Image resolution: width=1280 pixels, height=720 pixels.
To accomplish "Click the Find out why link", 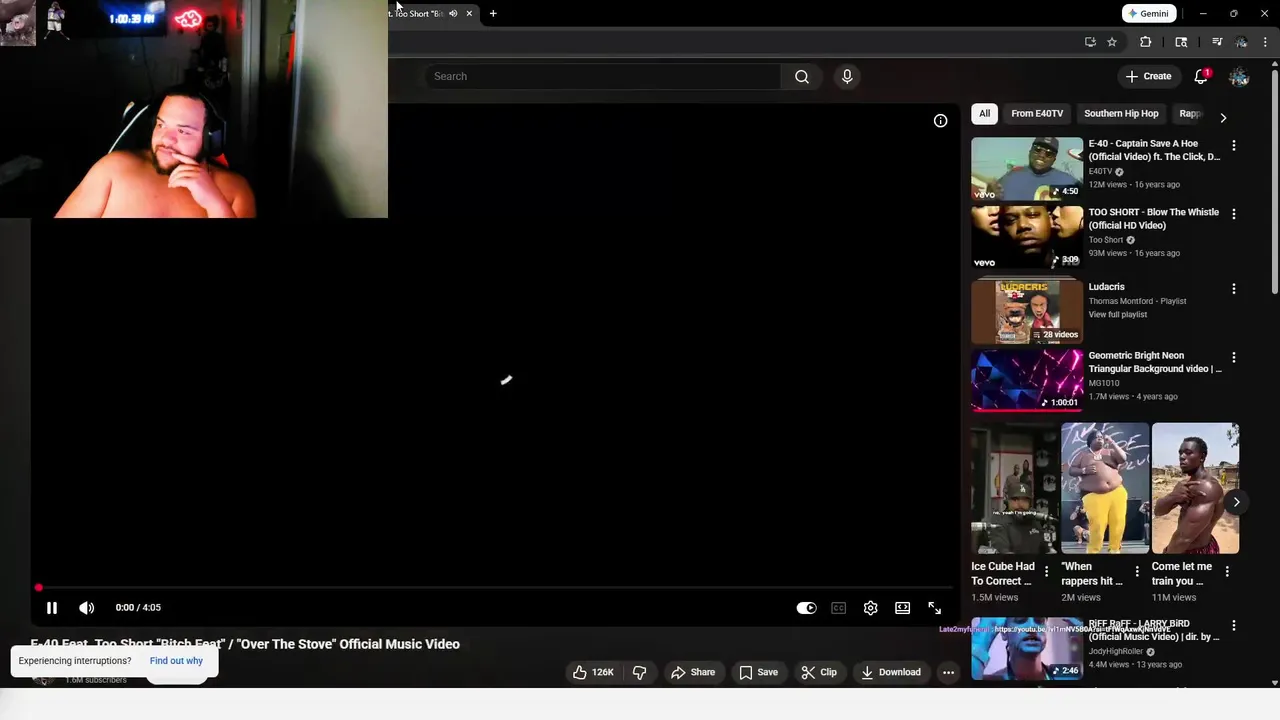I will (x=176, y=661).
